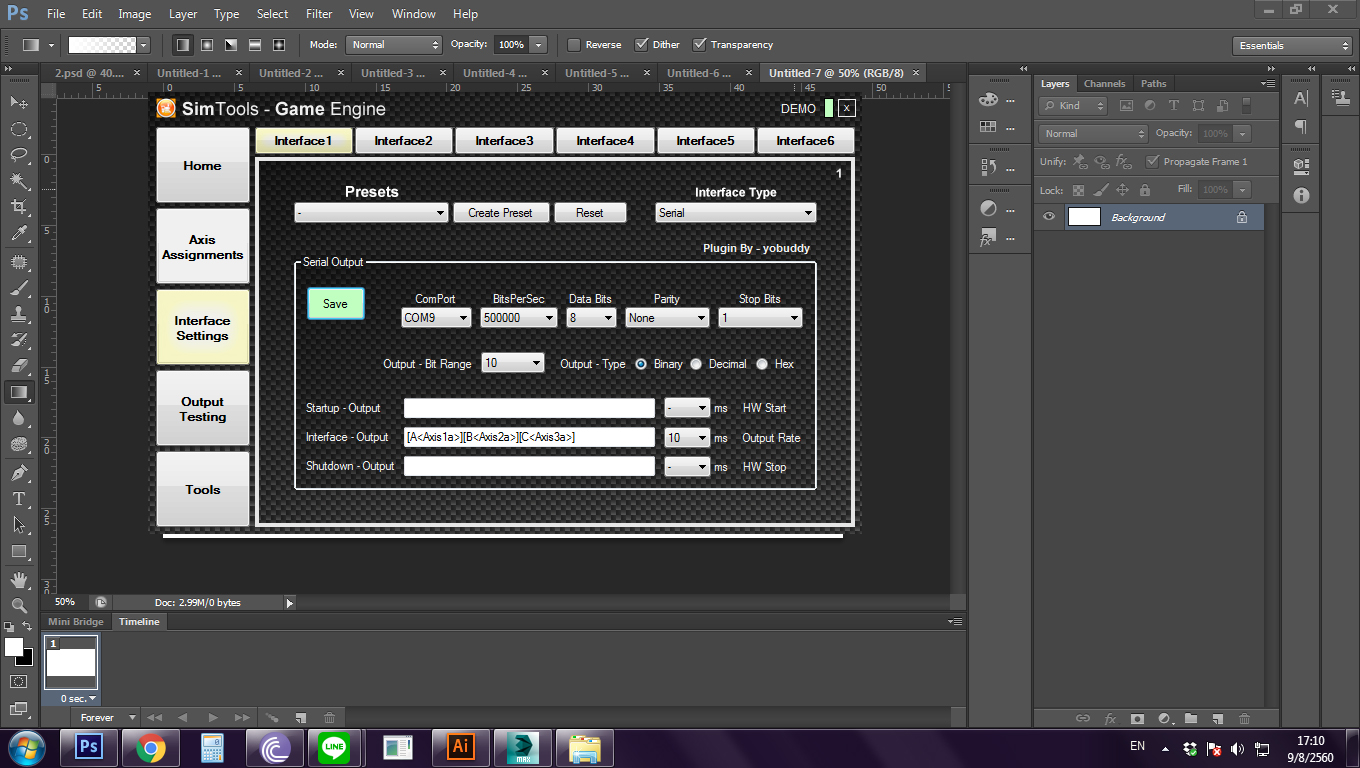Select the Move tool
Image resolution: width=1360 pixels, height=768 pixels.
(x=19, y=103)
